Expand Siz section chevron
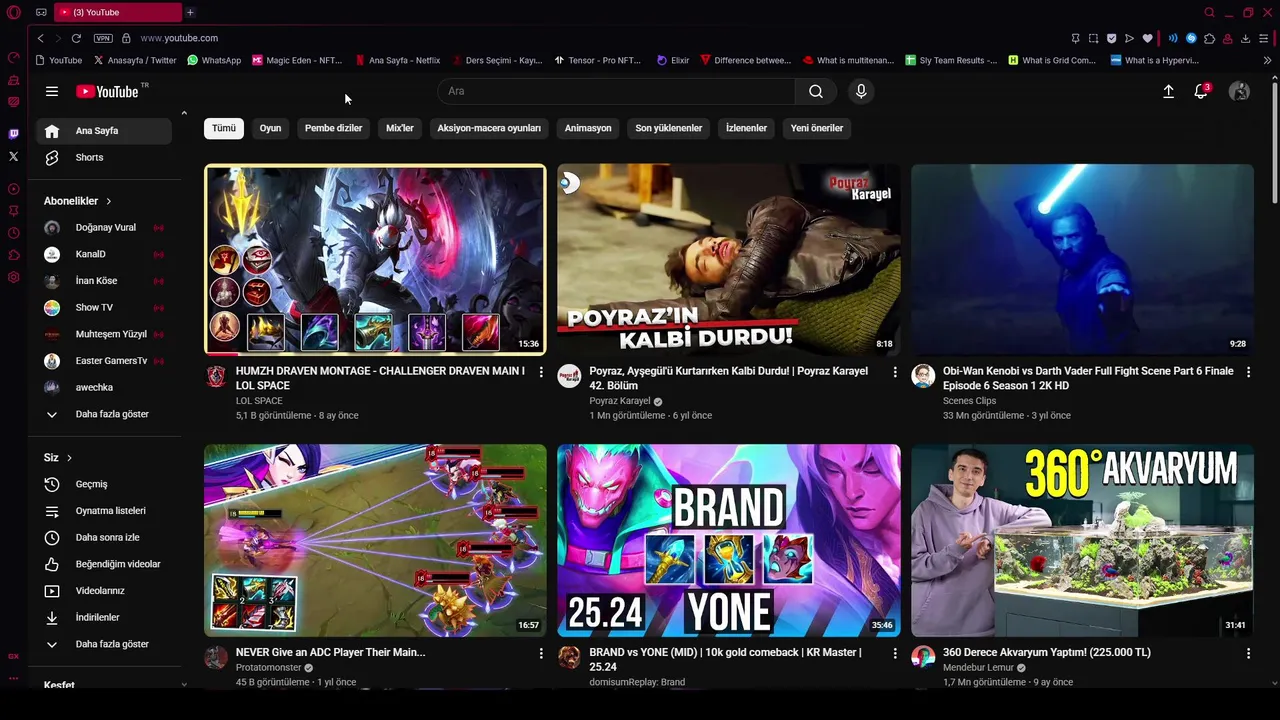The height and width of the screenshot is (720, 1280). (69, 458)
